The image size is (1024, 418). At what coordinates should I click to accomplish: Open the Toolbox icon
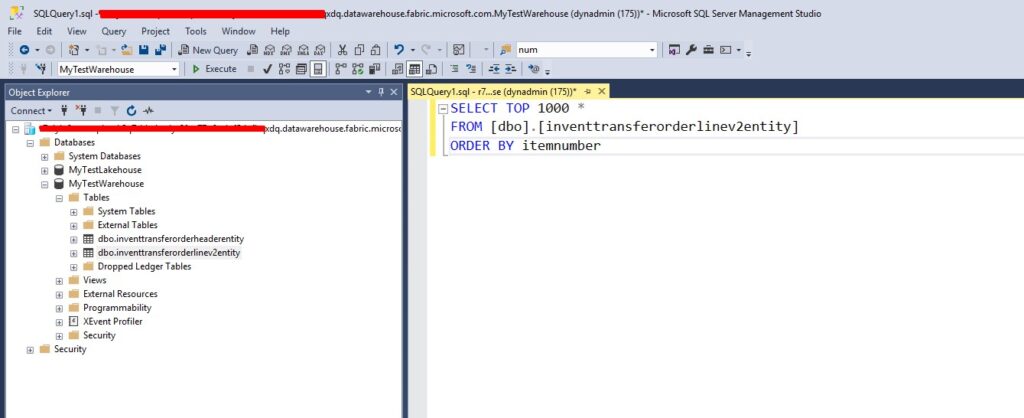709,50
